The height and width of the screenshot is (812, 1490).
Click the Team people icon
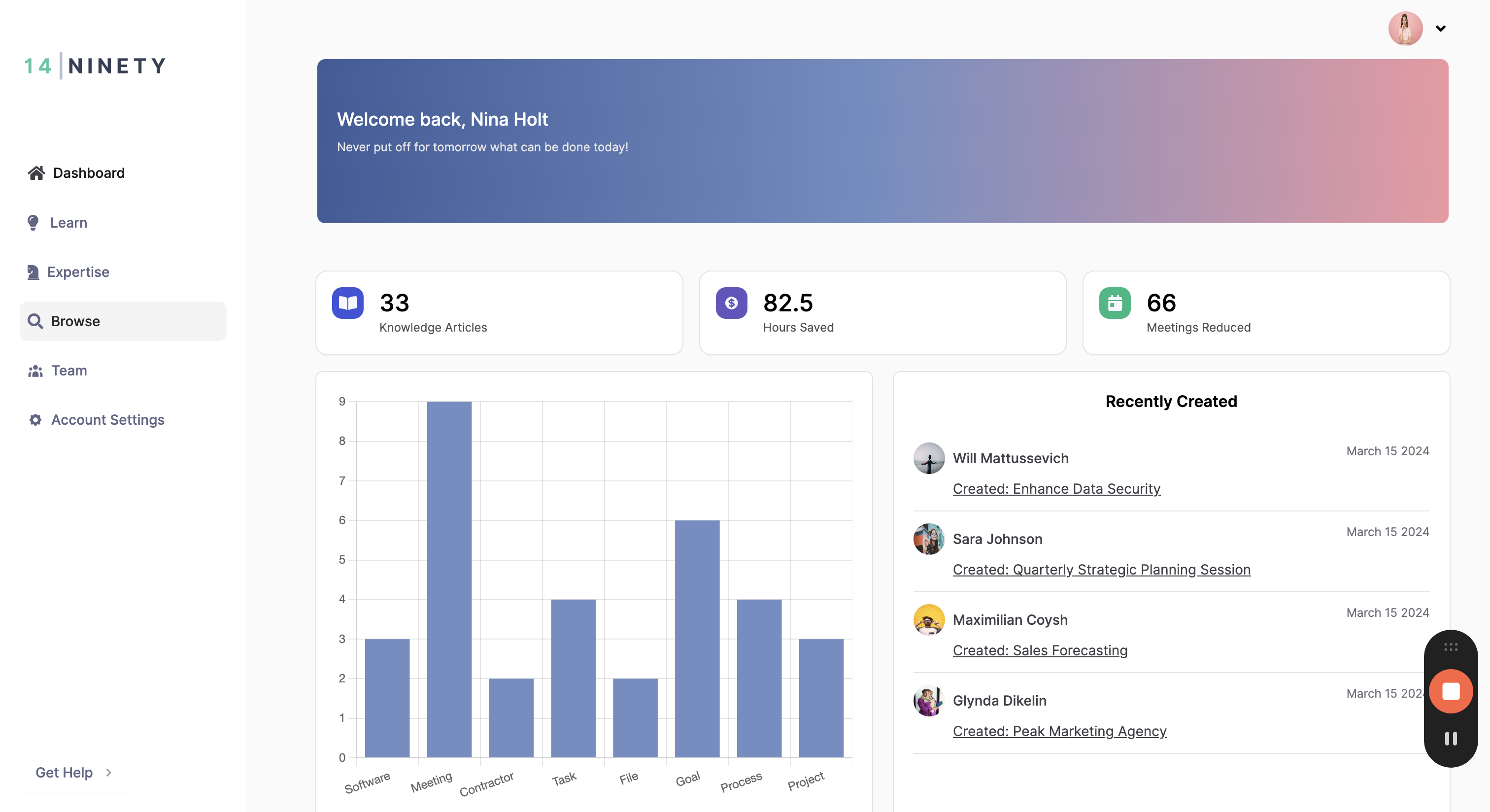click(x=35, y=371)
